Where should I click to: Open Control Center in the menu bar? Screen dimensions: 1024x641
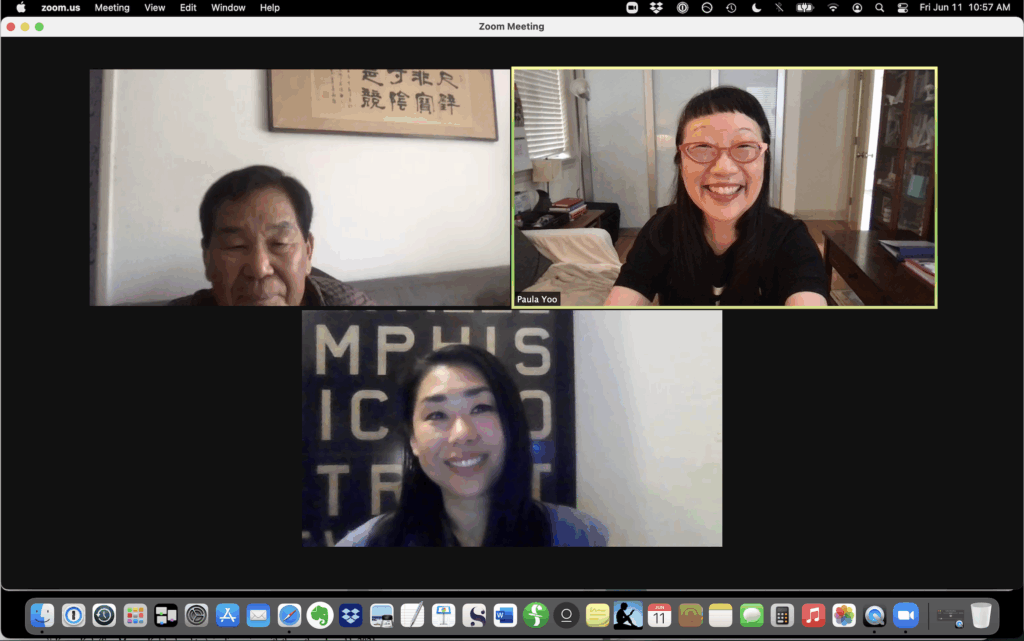click(x=903, y=7)
